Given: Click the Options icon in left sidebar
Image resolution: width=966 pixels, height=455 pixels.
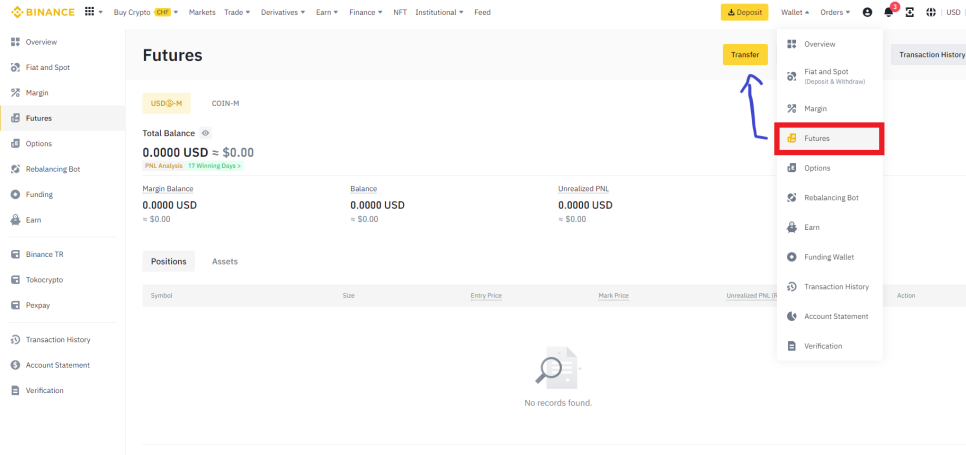Looking at the screenshot, I should [x=16, y=143].
